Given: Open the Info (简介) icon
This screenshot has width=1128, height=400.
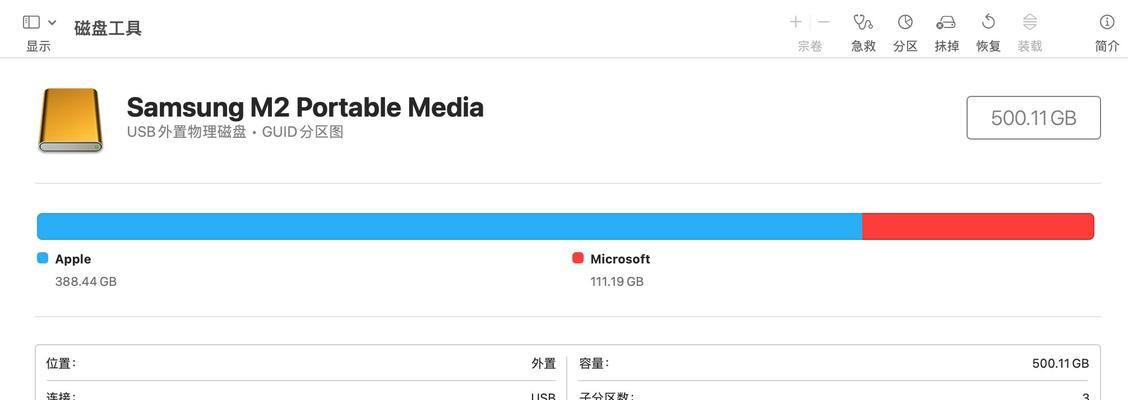Looking at the screenshot, I should 1107,22.
